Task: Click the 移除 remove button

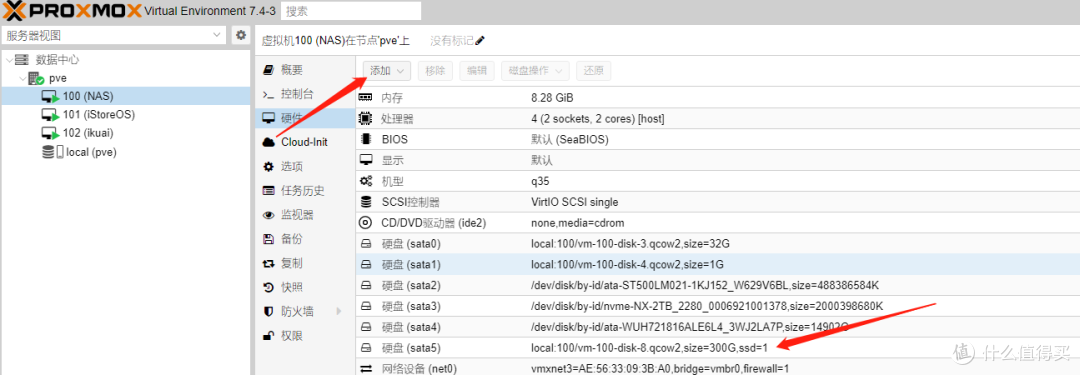Action: point(435,70)
